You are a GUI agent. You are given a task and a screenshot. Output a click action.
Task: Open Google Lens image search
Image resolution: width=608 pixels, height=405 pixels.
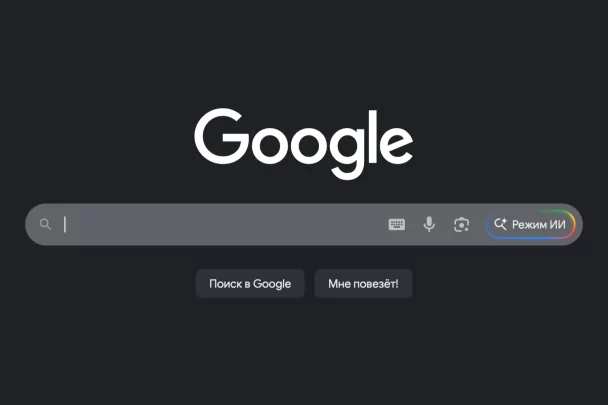[x=461, y=225]
